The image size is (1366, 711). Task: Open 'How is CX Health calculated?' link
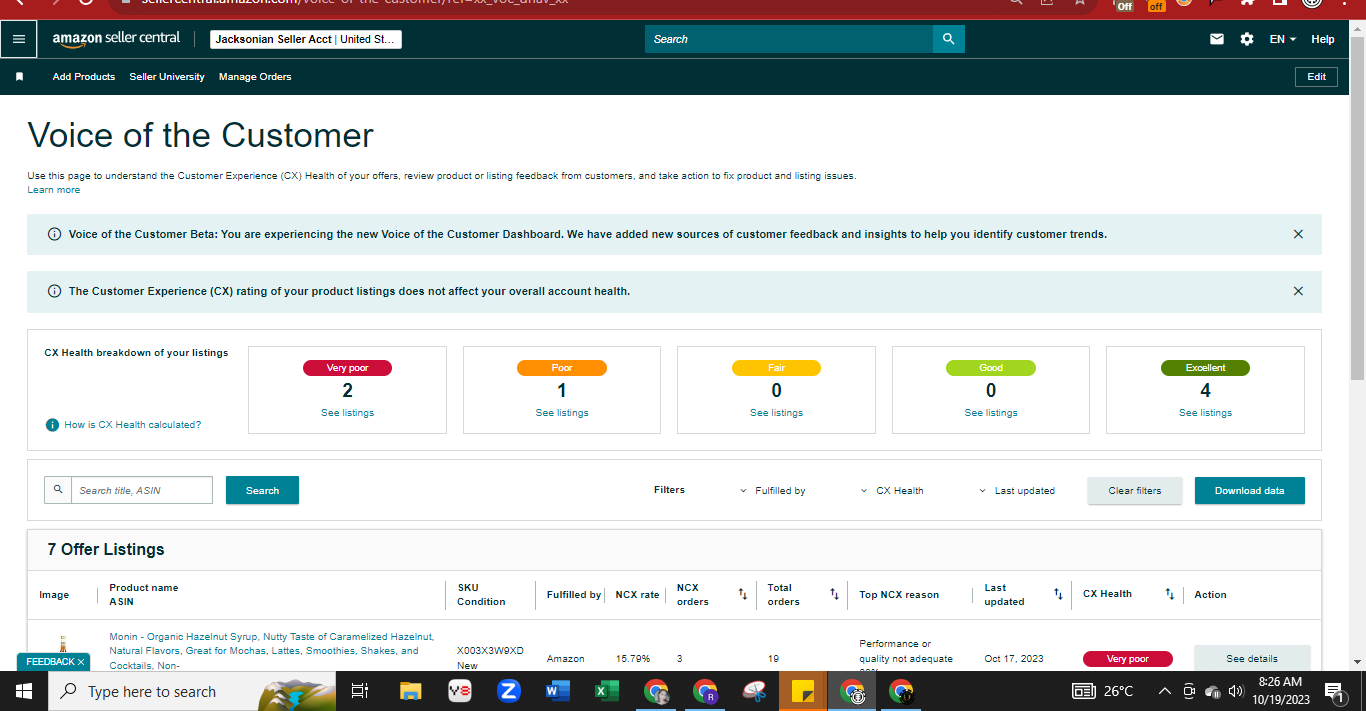132,425
